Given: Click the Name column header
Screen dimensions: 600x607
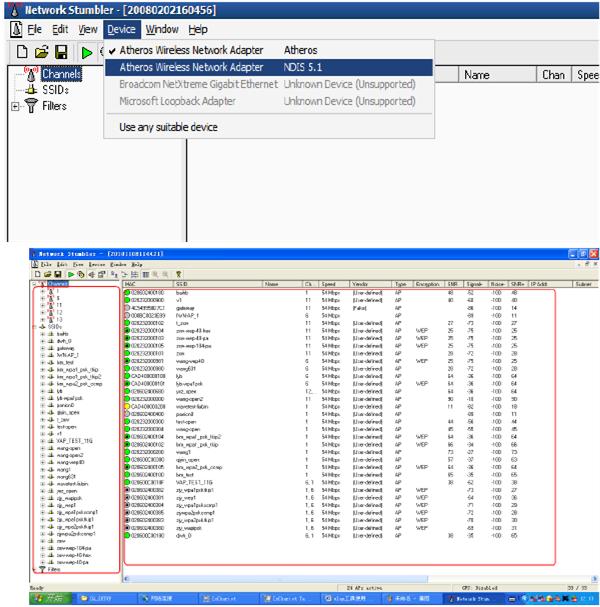Looking at the screenshot, I should pyautogui.click(x=477, y=75).
